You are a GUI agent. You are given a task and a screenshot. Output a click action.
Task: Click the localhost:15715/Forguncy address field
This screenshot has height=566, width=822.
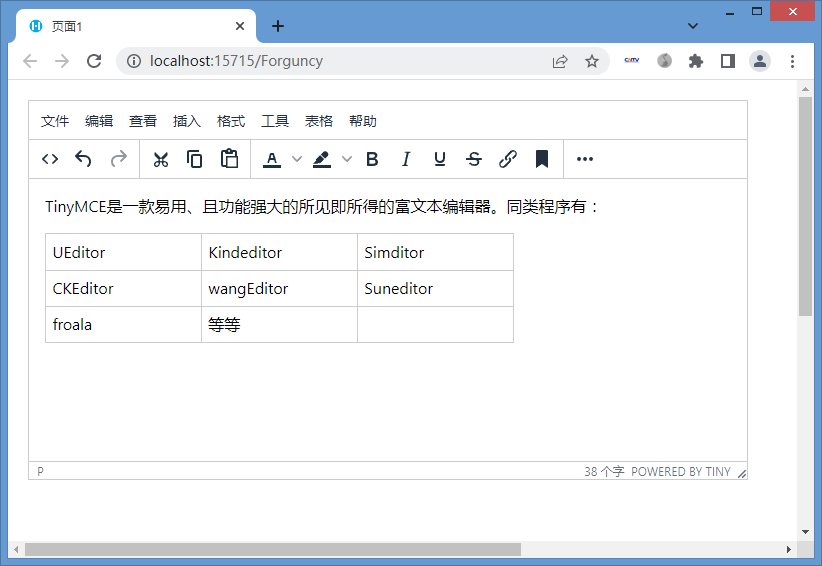(236, 61)
